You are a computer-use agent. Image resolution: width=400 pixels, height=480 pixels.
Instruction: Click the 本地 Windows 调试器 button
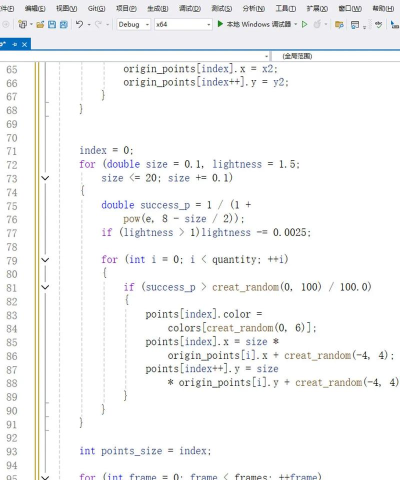click(258, 24)
